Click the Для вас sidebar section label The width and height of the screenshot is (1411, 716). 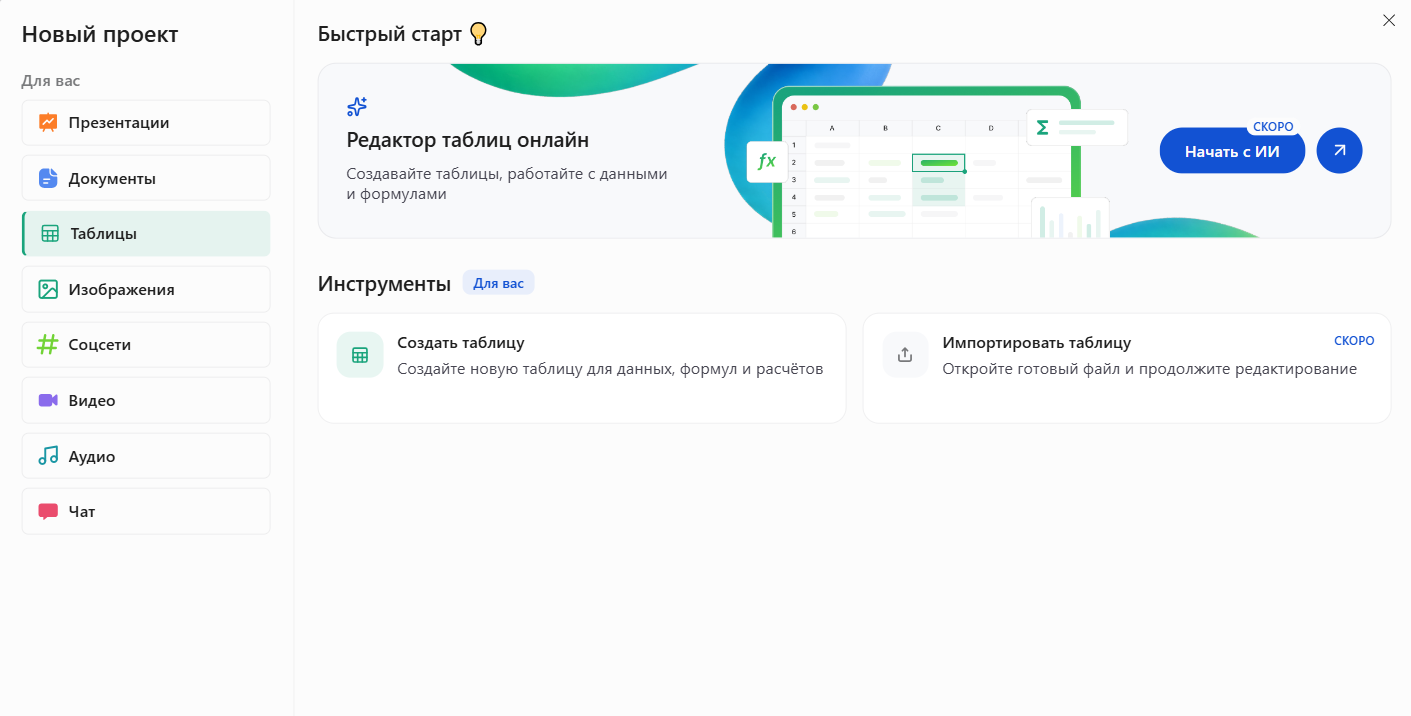click(51, 81)
